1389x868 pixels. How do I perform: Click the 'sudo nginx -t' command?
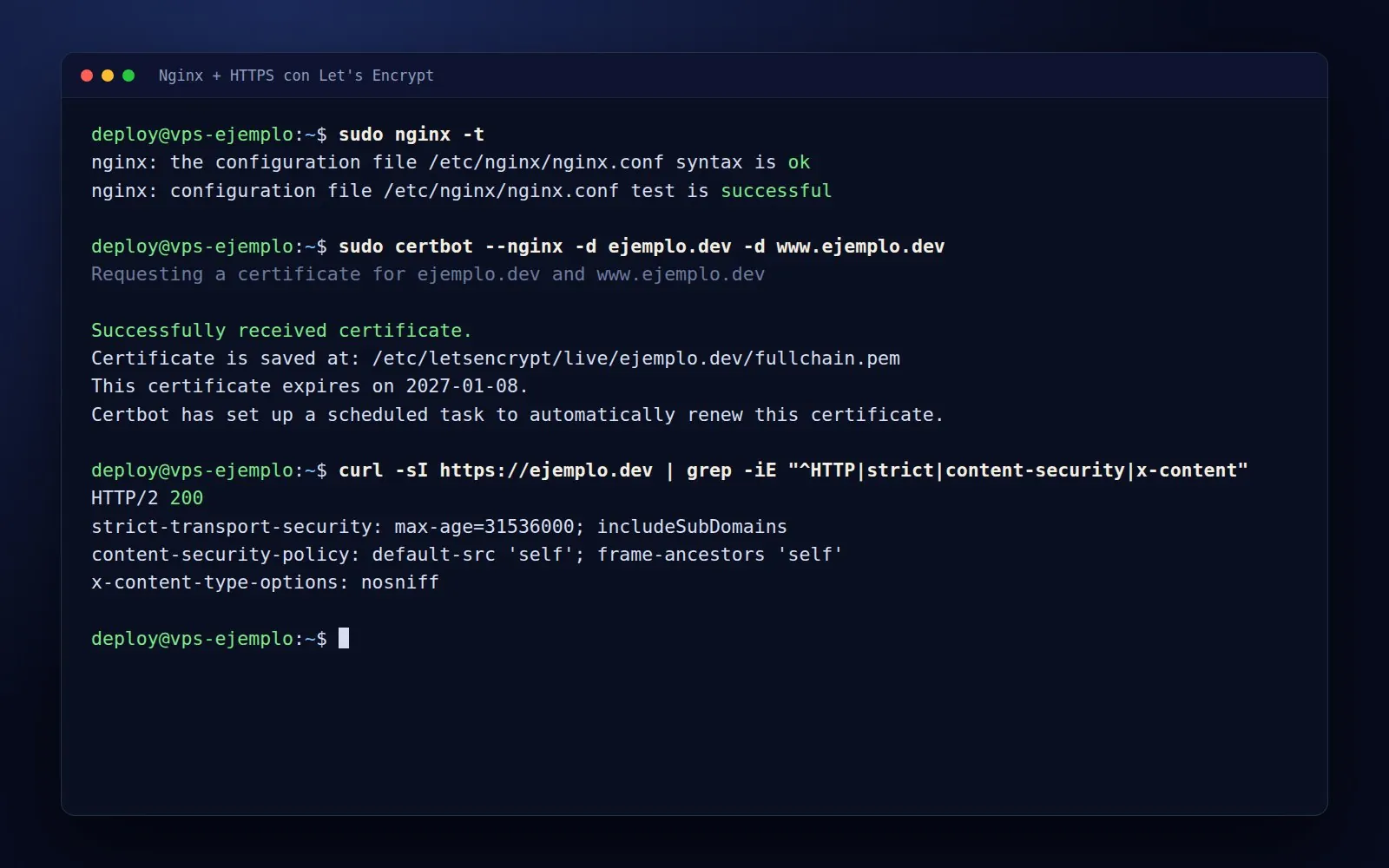tap(411, 135)
